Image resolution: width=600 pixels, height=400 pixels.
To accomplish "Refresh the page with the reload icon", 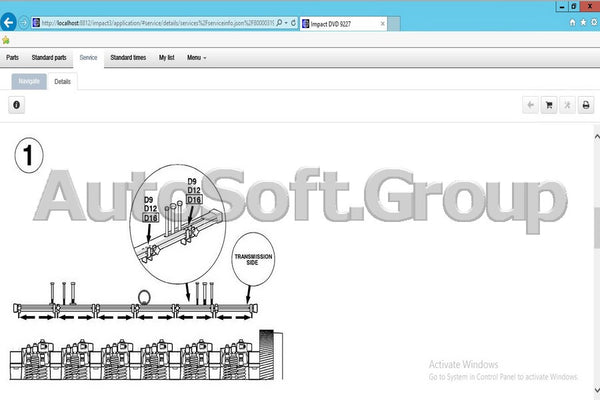I will (x=293, y=23).
